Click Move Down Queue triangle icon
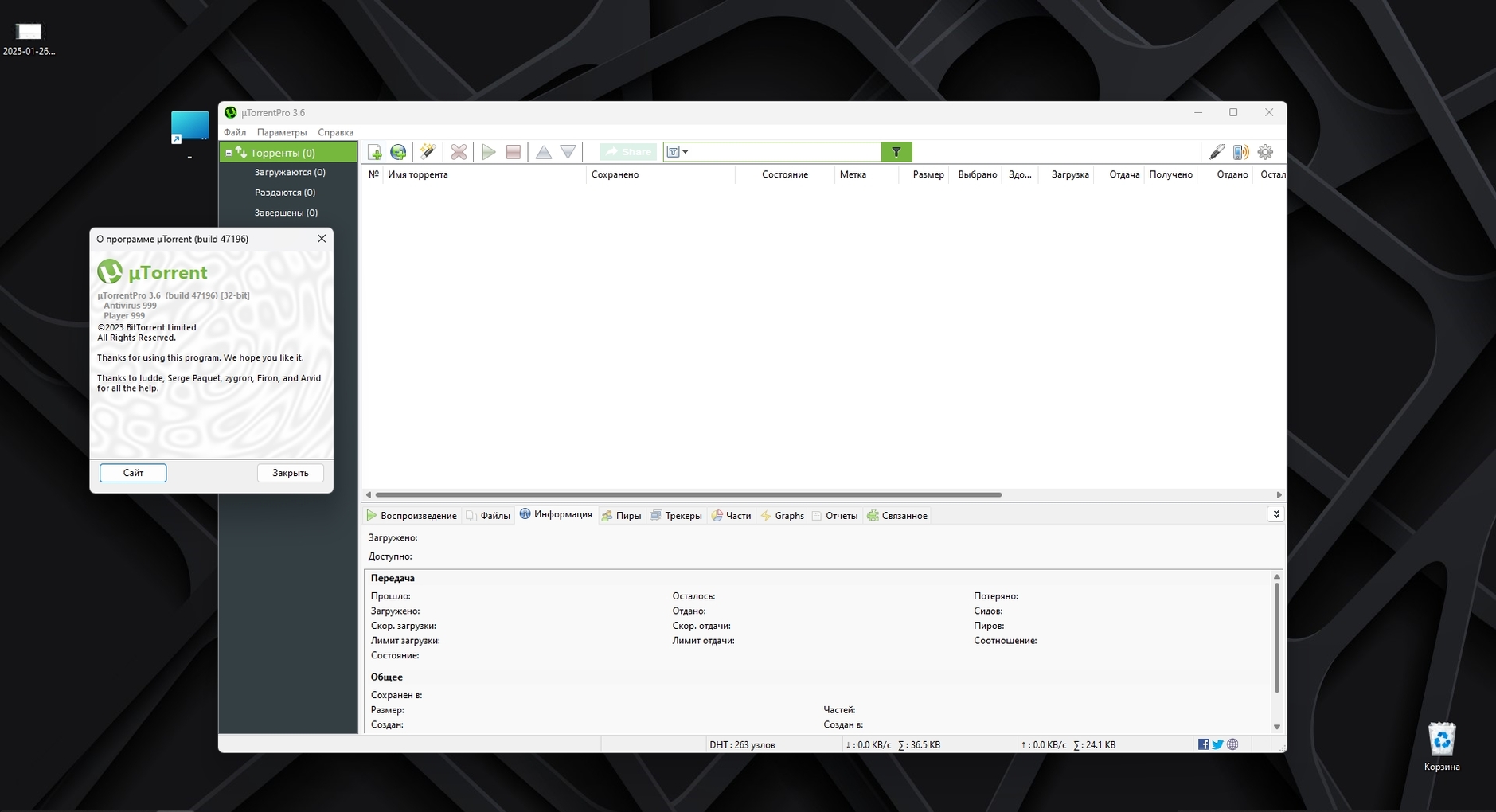Viewport: 1496px width, 812px height. pos(568,152)
